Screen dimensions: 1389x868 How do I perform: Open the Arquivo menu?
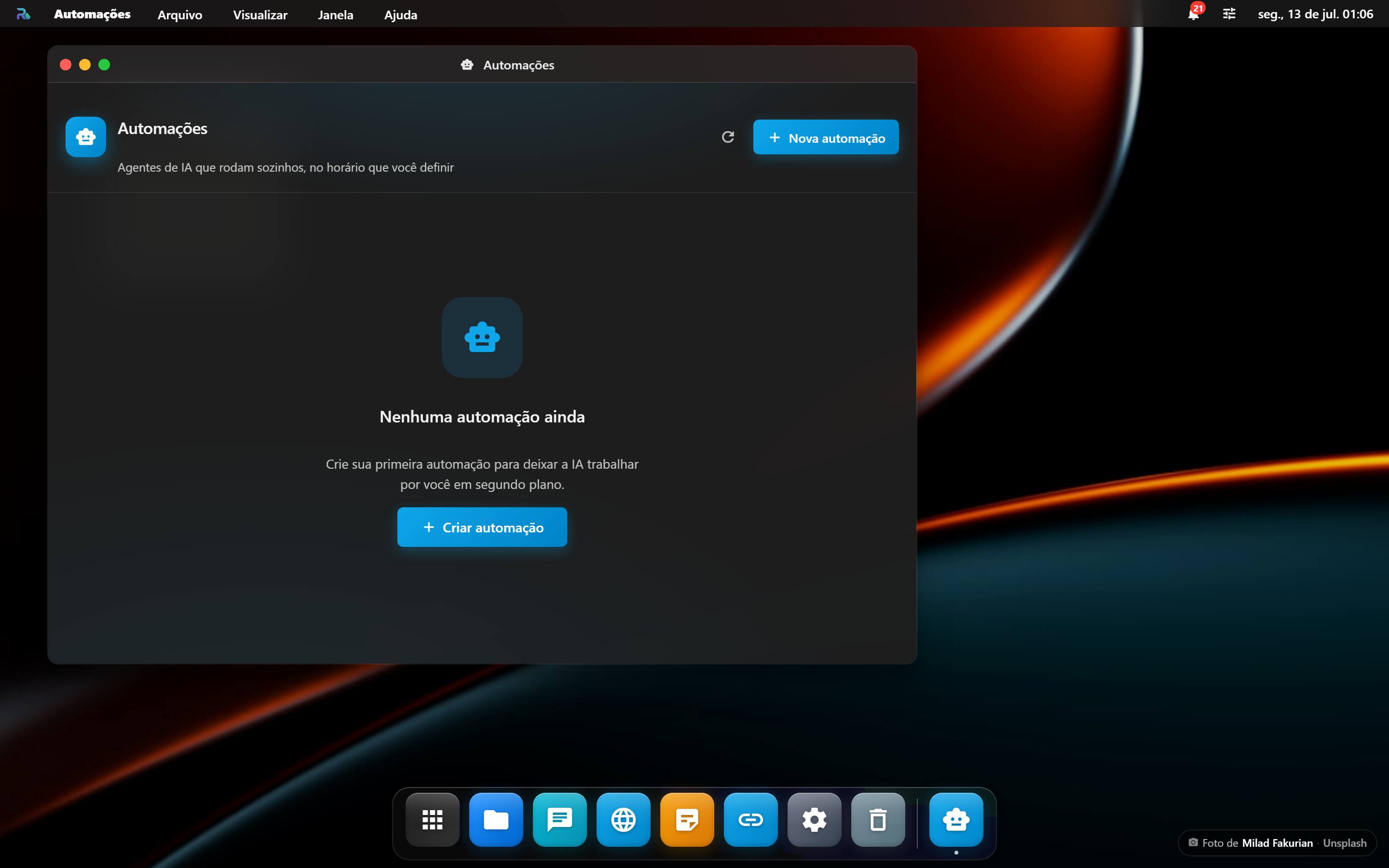(x=179, y=14)
